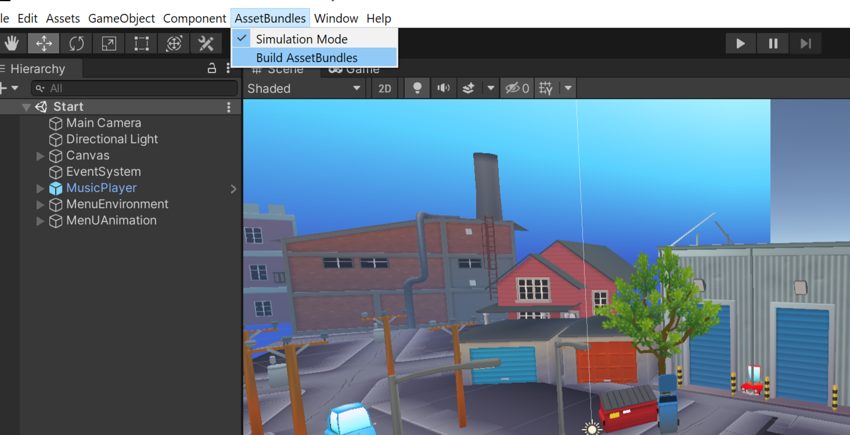Open the Component menu
Viewport: 850px width, 435px height.
click(194, 18)
